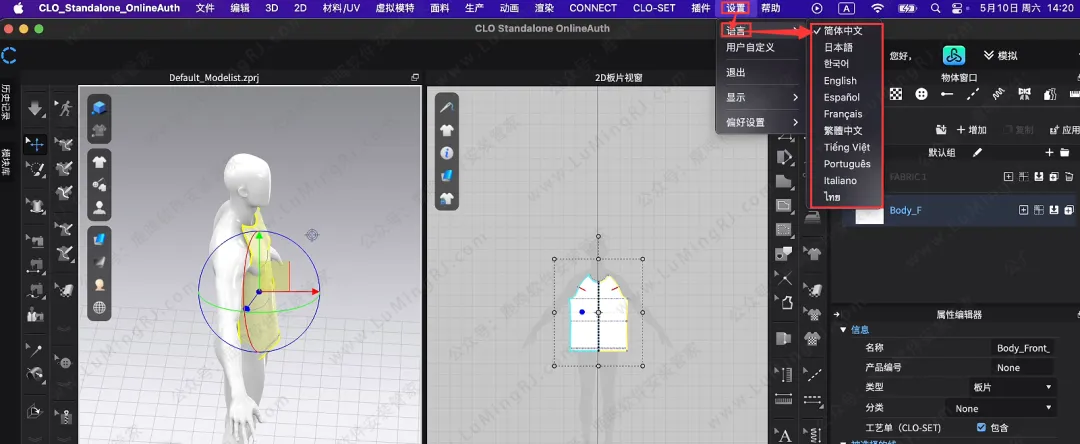This screenshot has height=444, width=1080.
Task: Click the walking avatar pose tool
Action: pos(65,107)
